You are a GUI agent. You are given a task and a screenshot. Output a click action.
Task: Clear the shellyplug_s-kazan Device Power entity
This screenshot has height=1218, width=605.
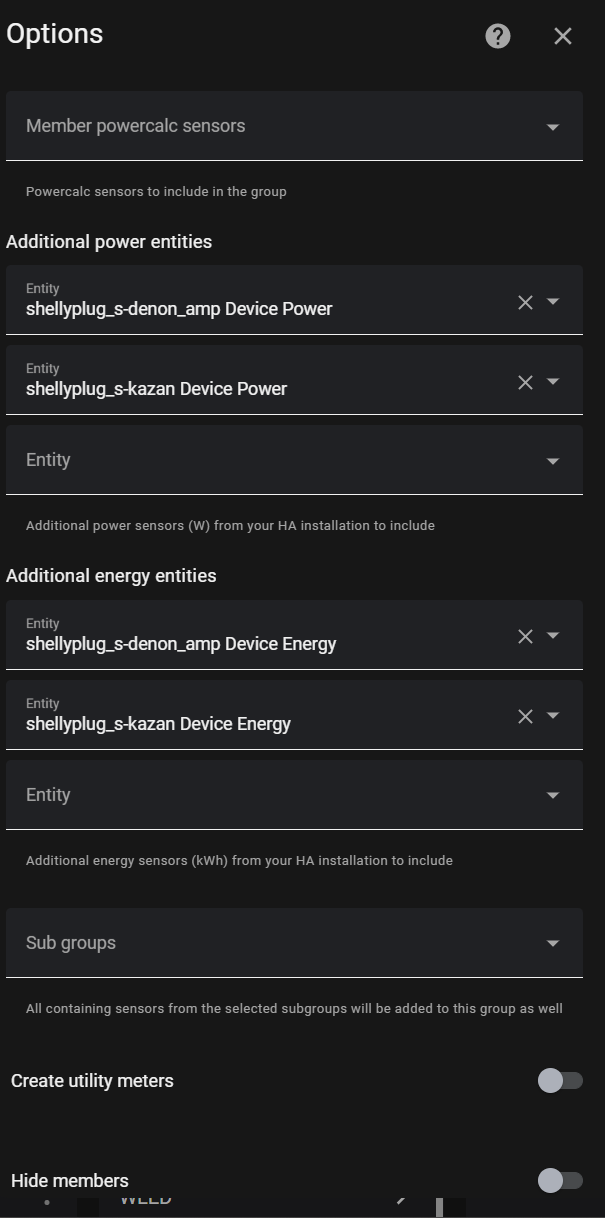(525, 381)
